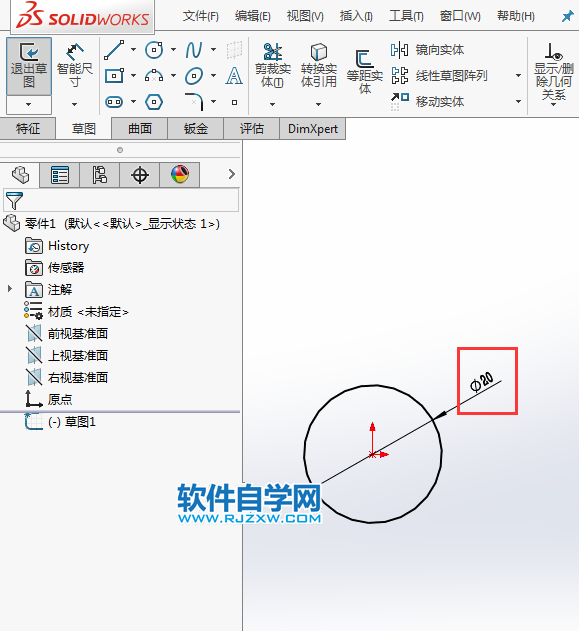The height and width of the screenshot is (631, 579).
Task: Open the Circle tool dropdown arrow
Action: [x=173, y=49]
